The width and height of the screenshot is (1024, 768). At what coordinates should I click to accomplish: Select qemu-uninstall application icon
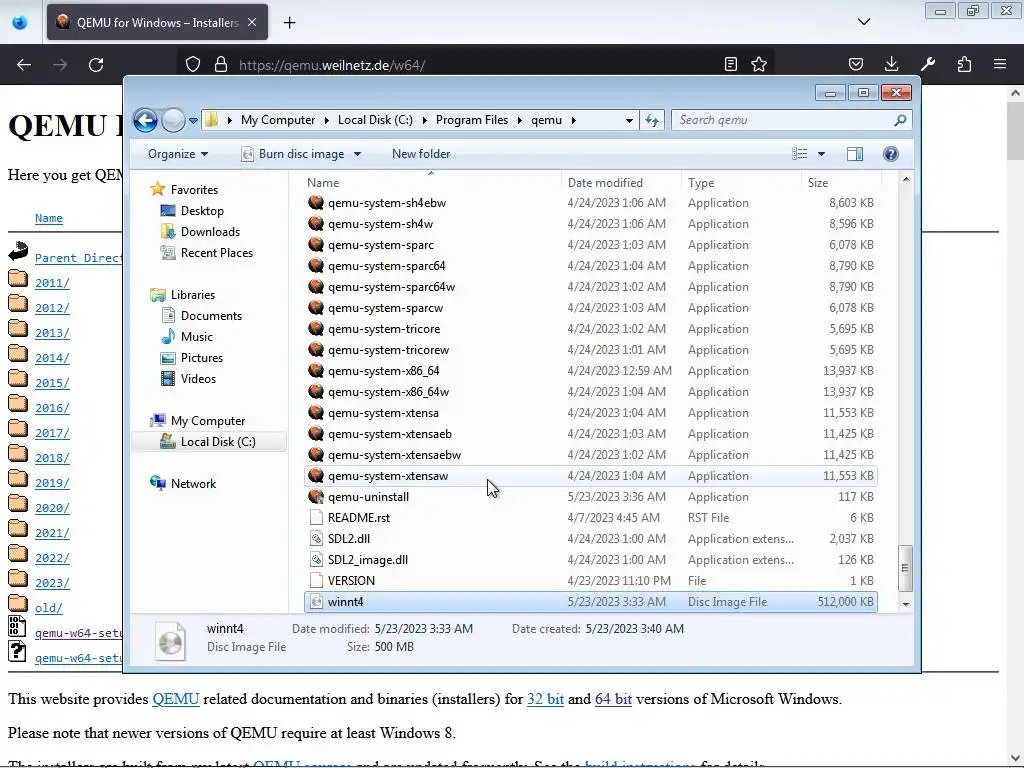(316, 497)
